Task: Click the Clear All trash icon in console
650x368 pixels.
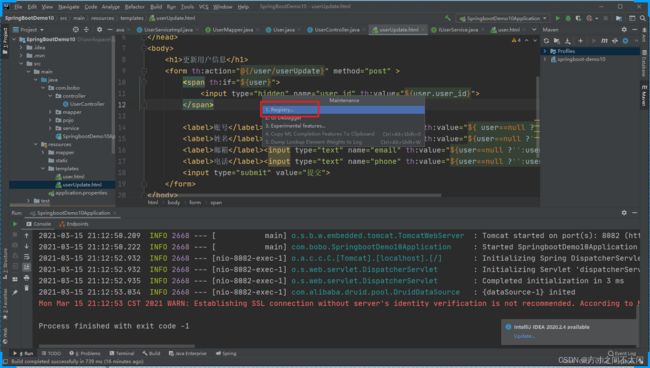Action: [x=27, y=288]
